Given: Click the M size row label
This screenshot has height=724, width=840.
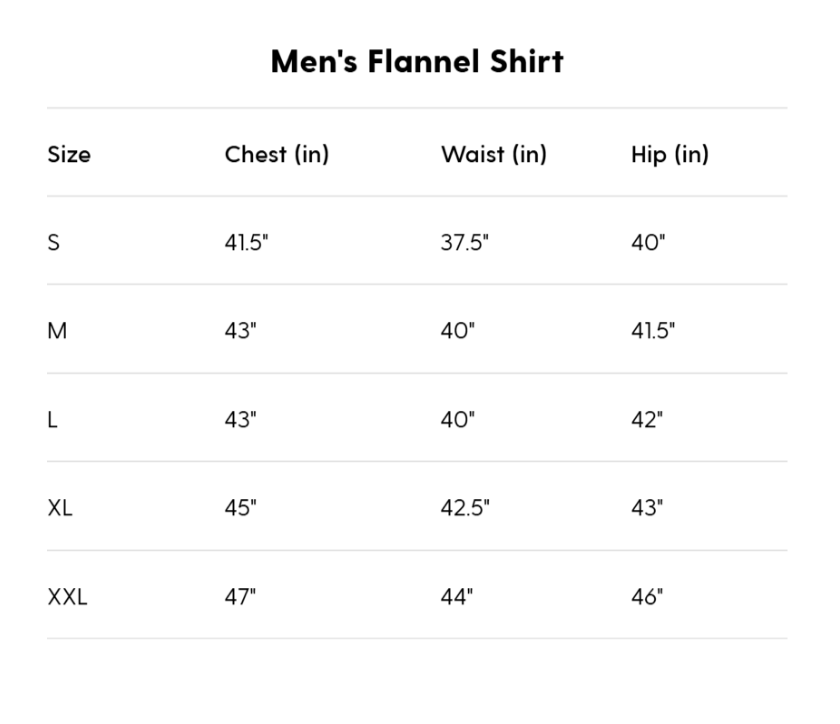Looking at the screenshot, I should [x=57, y=331].
